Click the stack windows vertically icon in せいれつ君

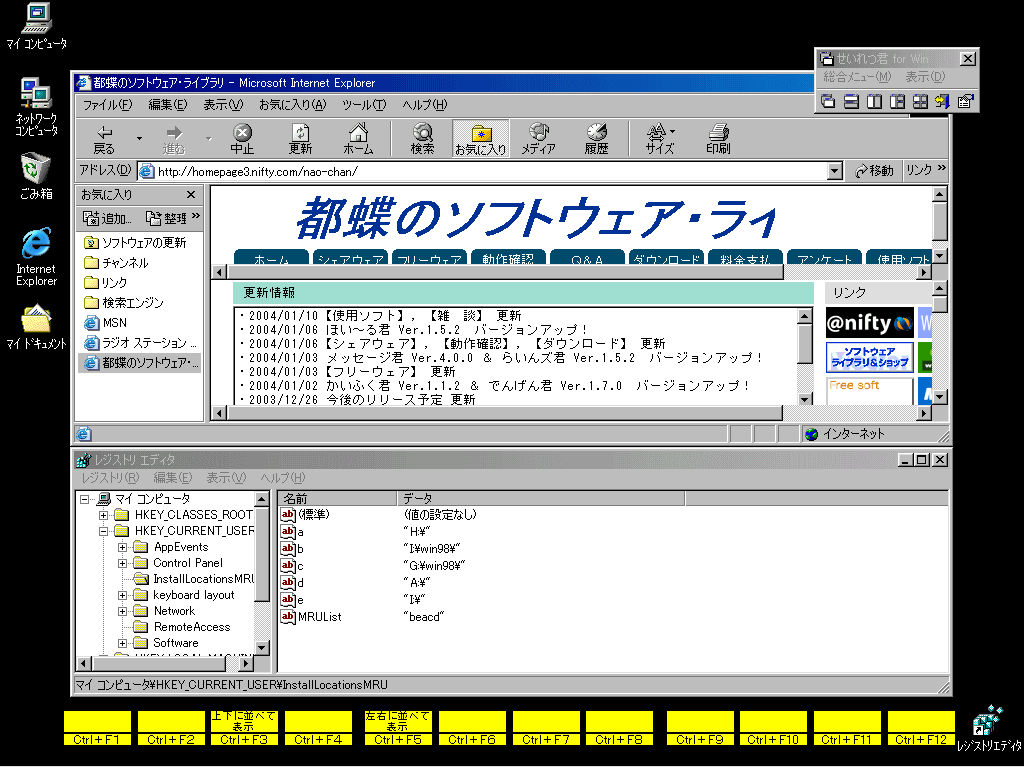(x=851, y=101)
